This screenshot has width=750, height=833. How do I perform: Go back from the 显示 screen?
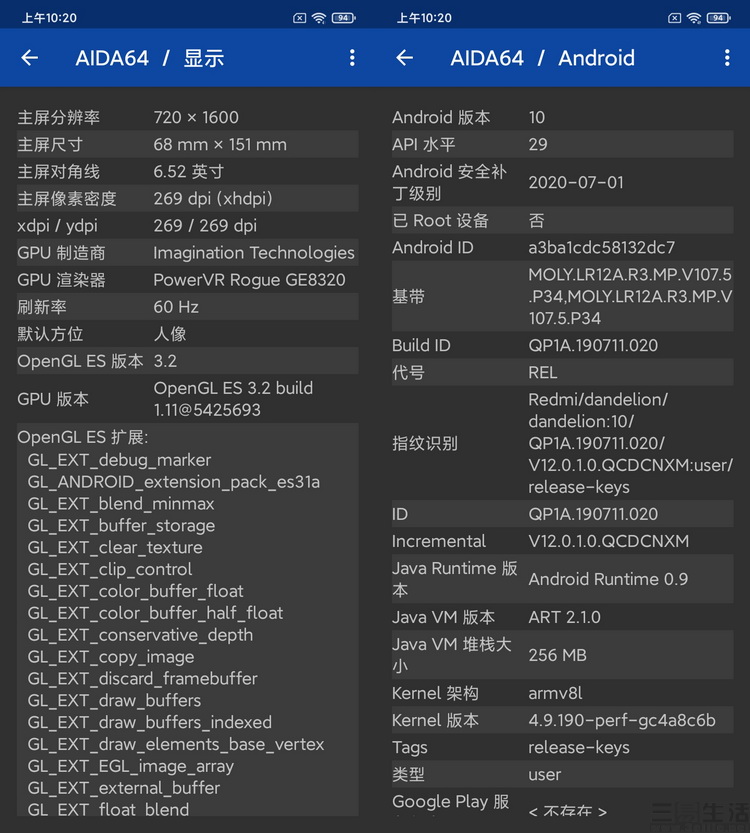(30, 57)
